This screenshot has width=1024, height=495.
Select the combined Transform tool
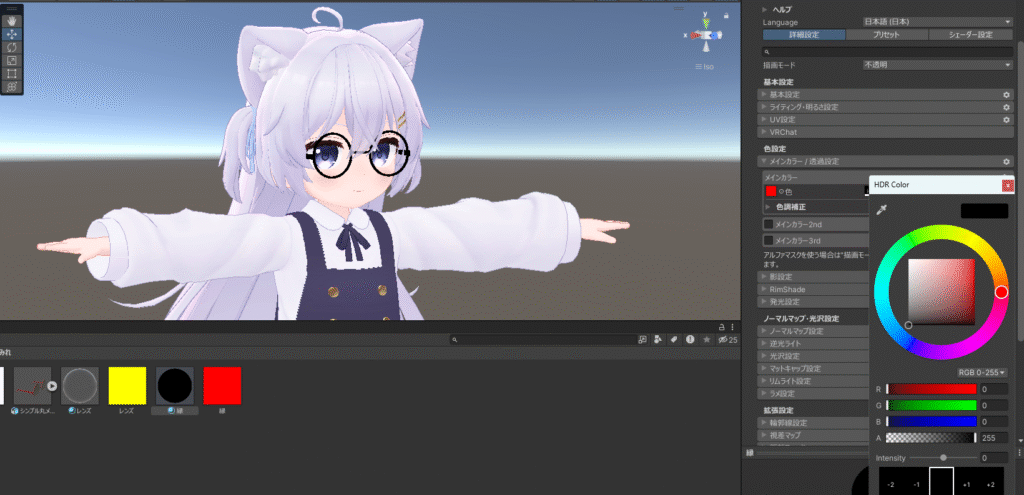tap(12, 87)
